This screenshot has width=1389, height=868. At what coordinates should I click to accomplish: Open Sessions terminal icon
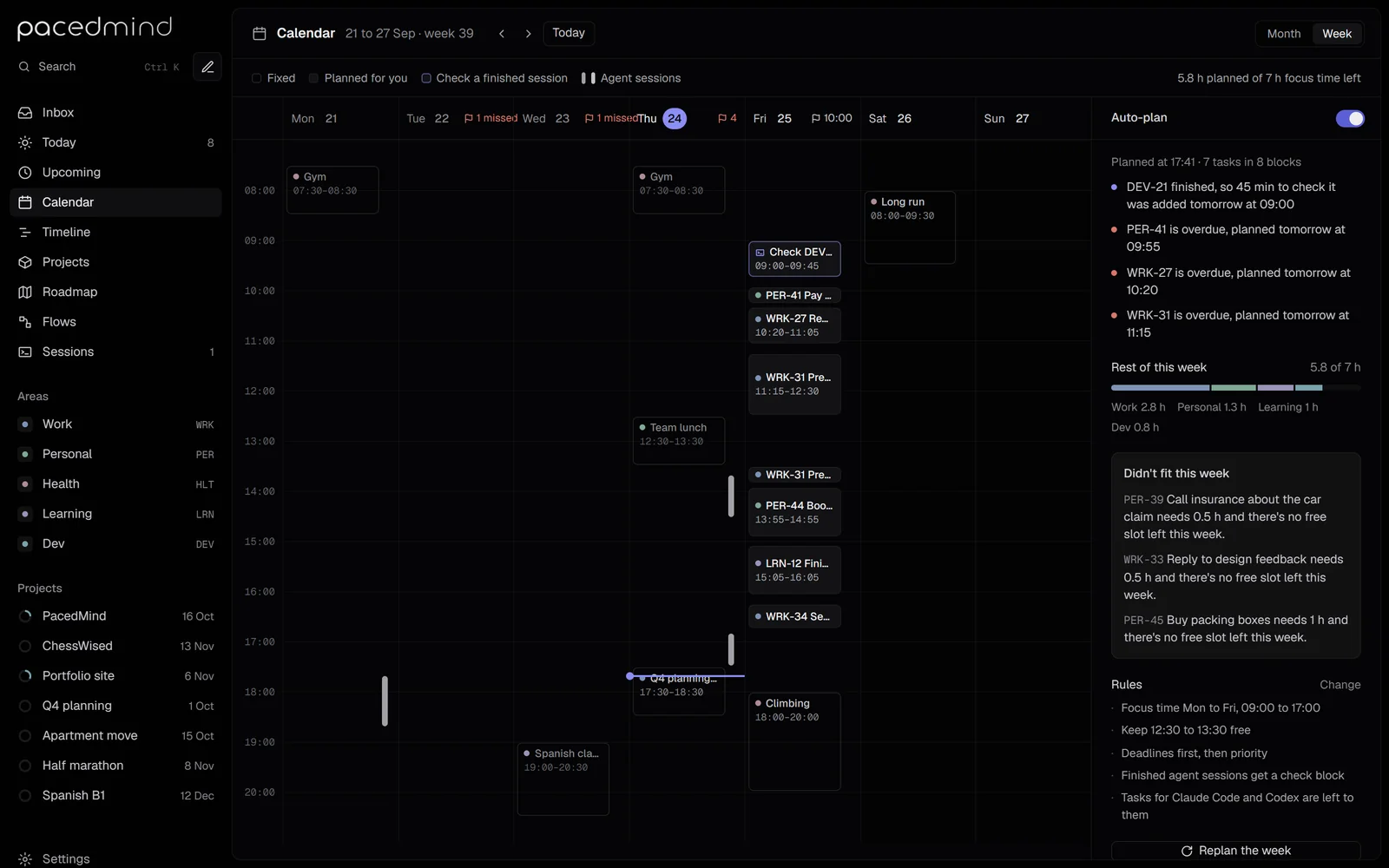(25, 352)
